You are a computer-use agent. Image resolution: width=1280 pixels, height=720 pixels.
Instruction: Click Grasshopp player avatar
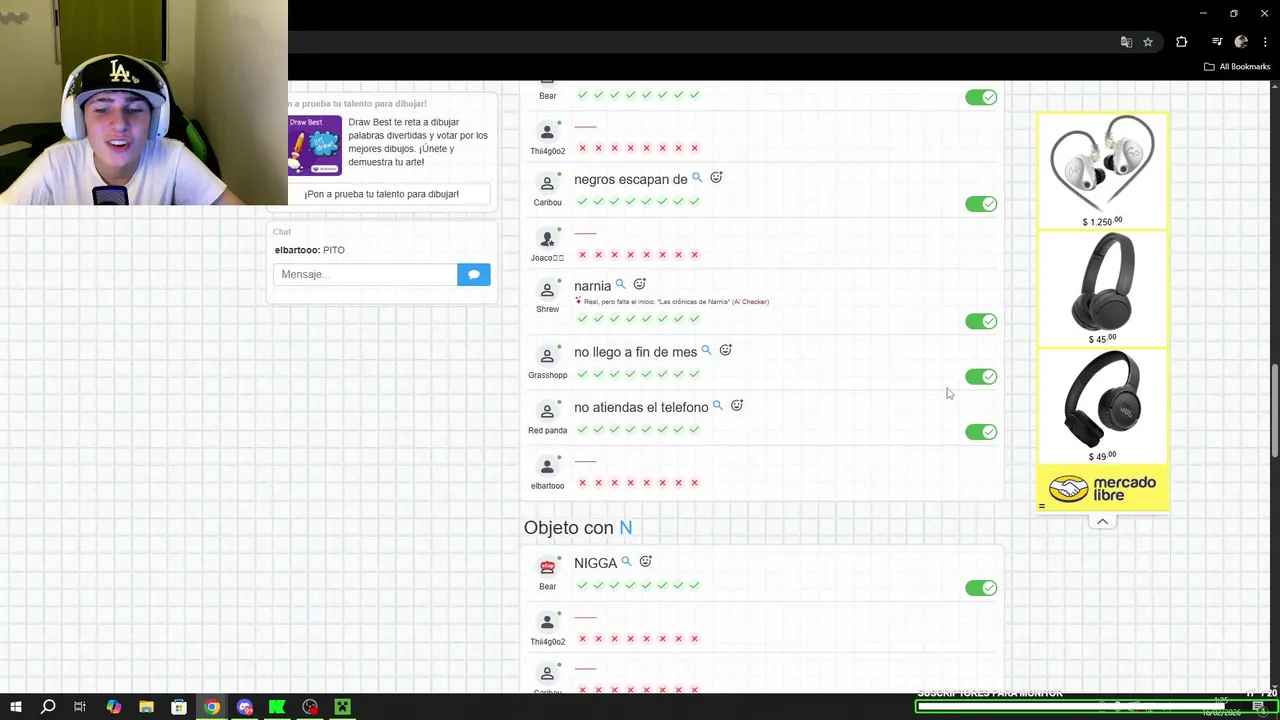(547, 356)
